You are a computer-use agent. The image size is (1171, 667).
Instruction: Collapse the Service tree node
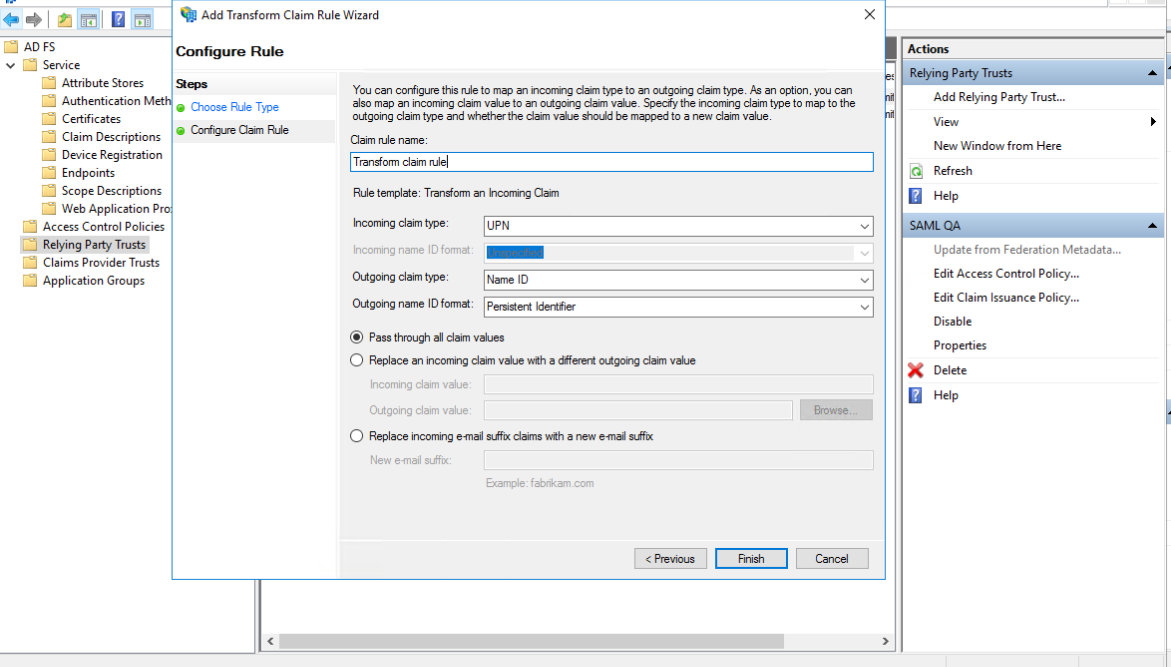pos(10,65)
